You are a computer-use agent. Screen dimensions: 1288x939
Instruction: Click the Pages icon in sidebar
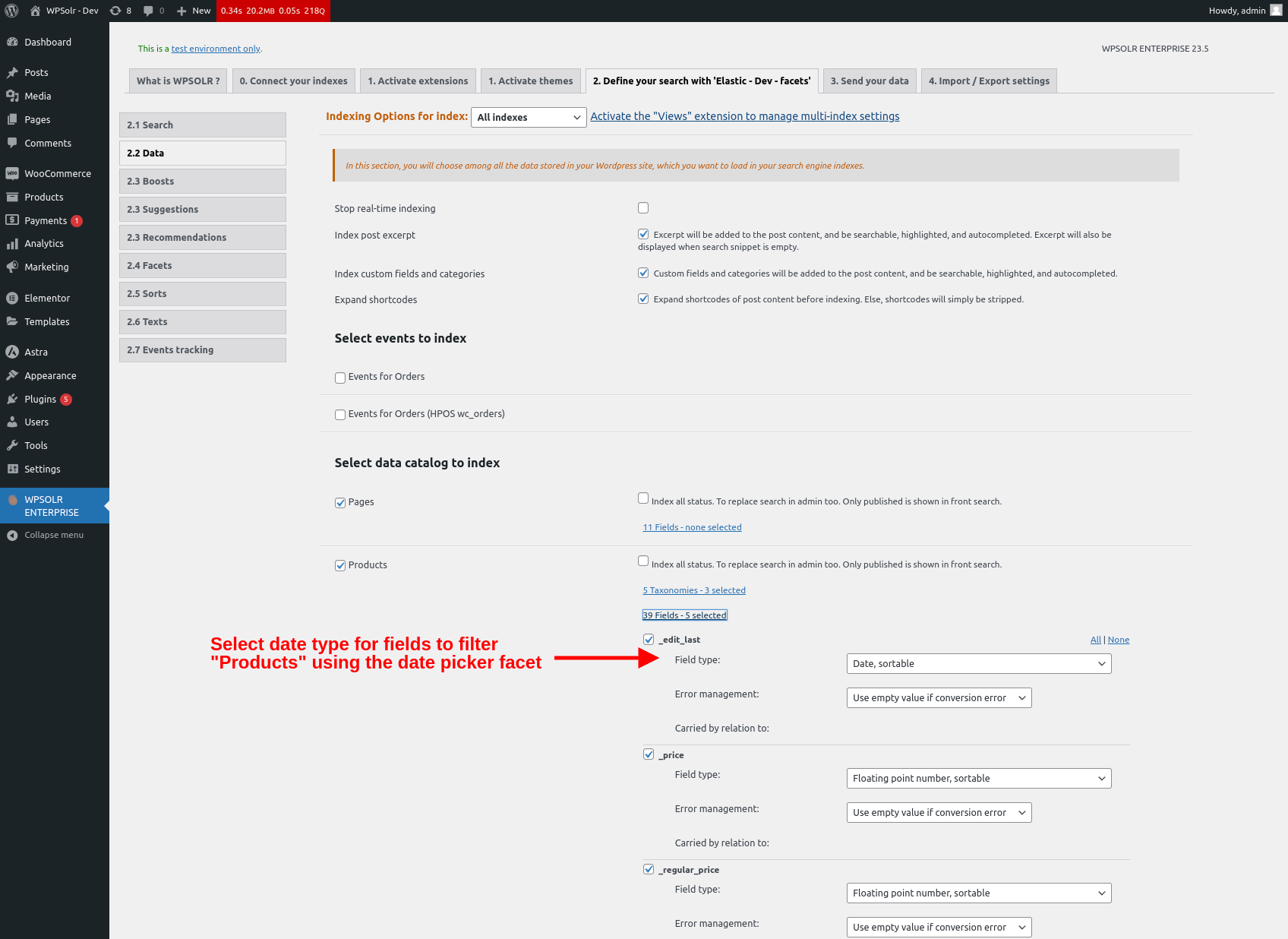(12, 119)
